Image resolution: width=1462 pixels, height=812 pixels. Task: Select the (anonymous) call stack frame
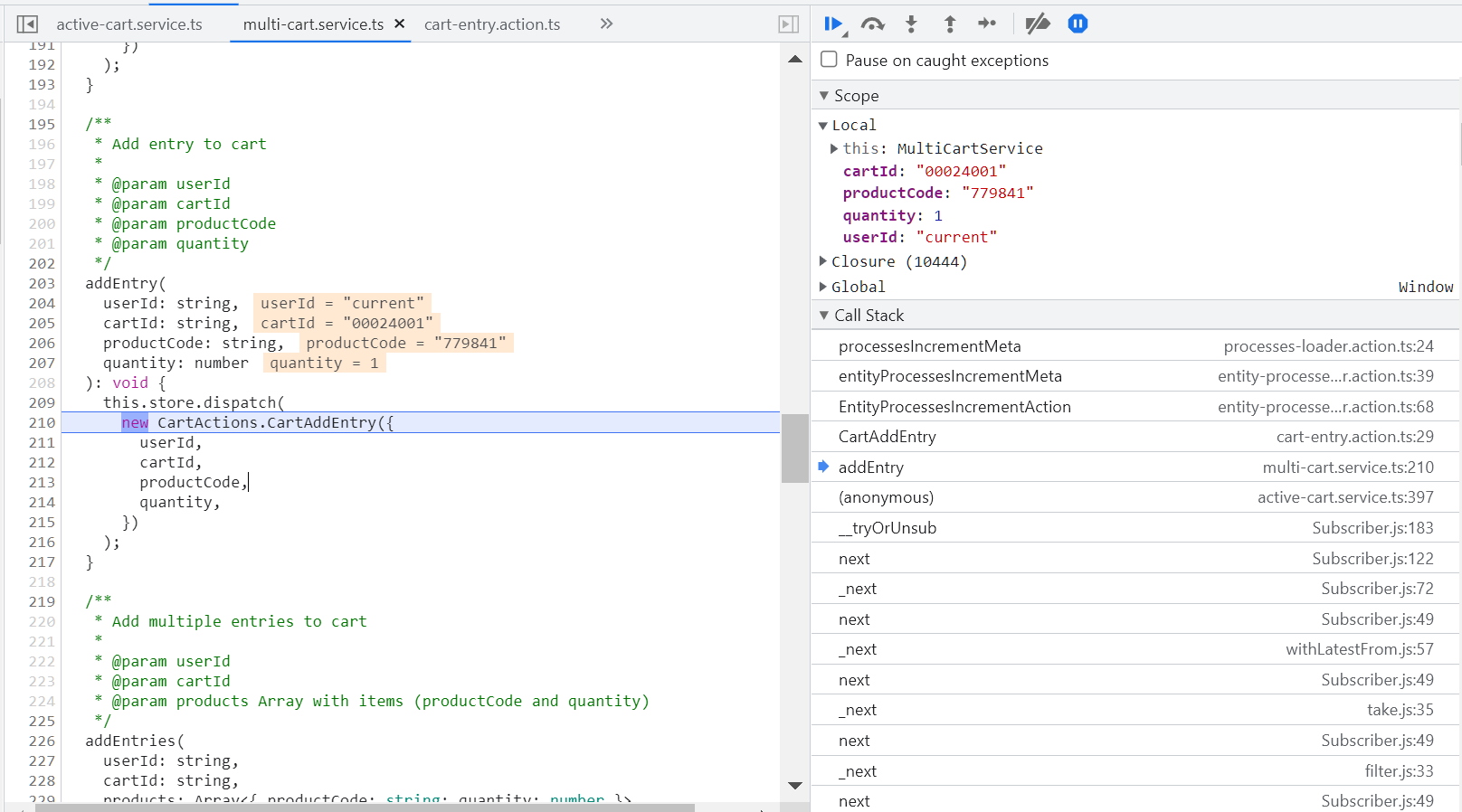click(x=1136, y=497)
